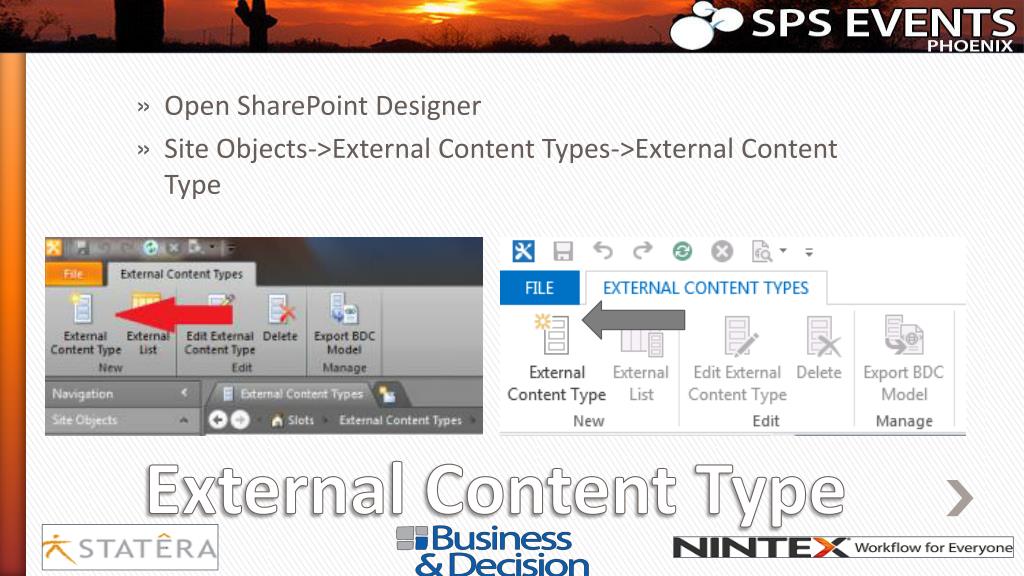The height and width of the screenshot is (576, 1024).
Task: Click the External Content Types breadcrumb
Action: [x=400, y=420]
